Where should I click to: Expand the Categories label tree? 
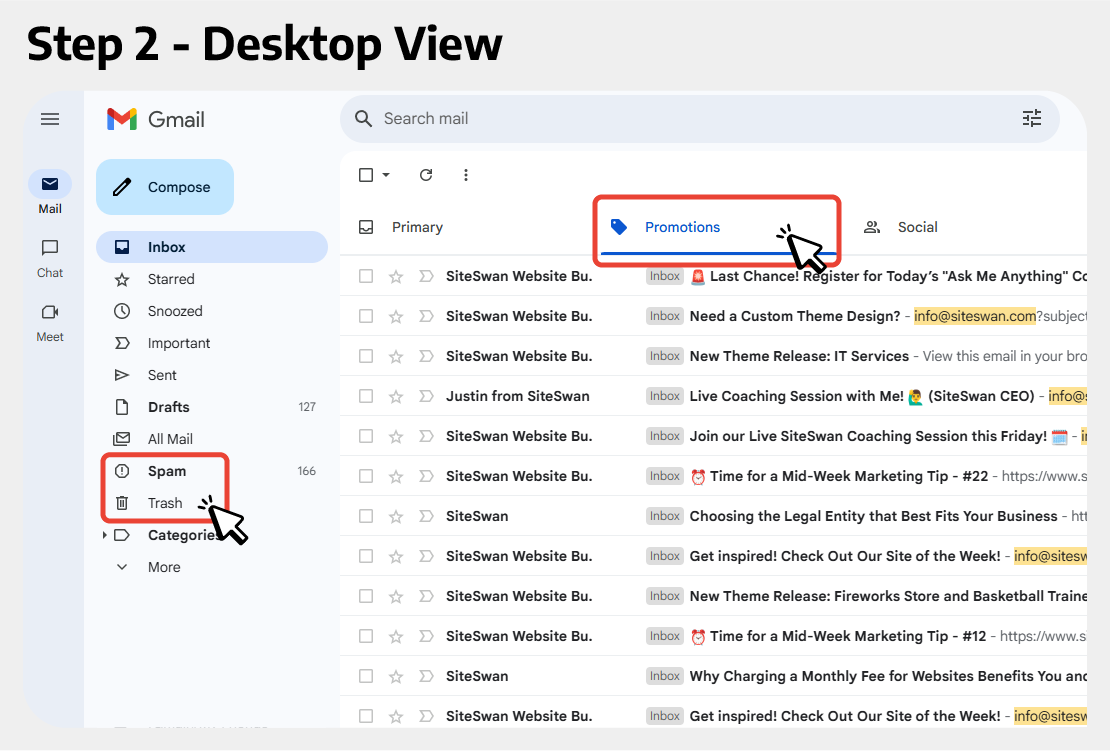click(x=104, y=535)
